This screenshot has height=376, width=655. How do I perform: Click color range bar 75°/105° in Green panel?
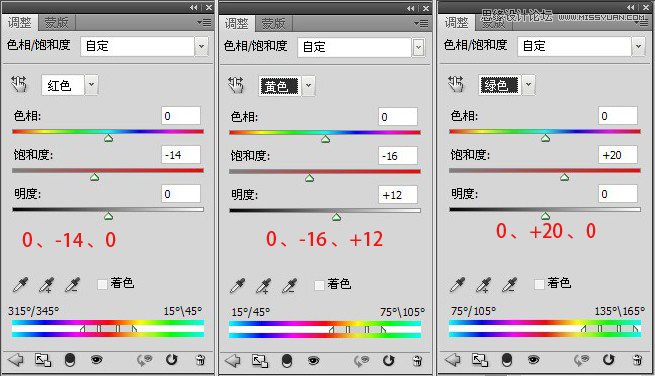pyautogui.click(x=545, y=328)
